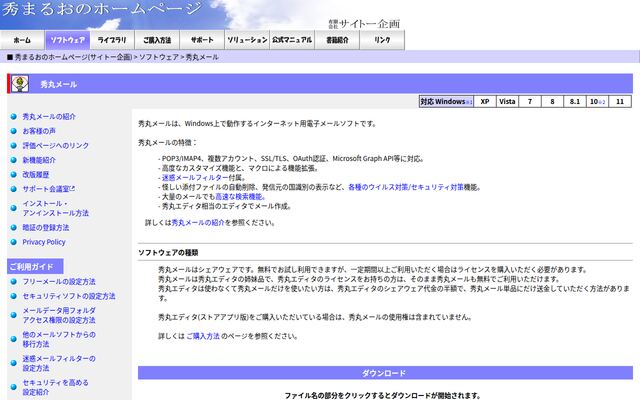Open sidebar link 改版履歴
640x400 pixels.
(36, 174)
